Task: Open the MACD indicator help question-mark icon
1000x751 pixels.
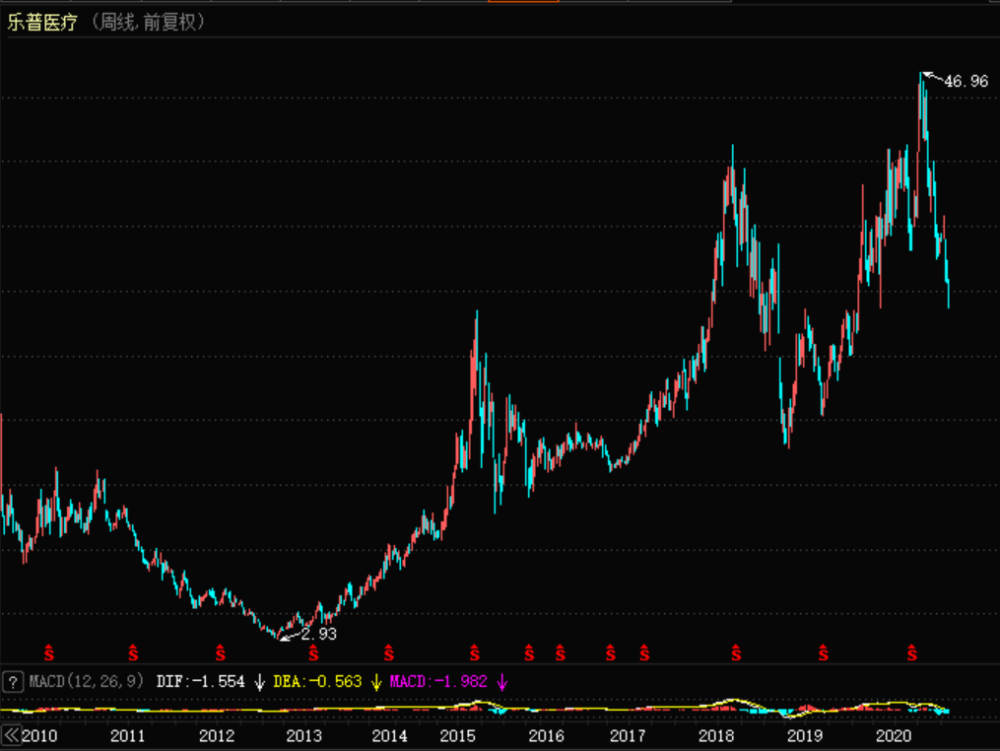Action: point(13,682)
